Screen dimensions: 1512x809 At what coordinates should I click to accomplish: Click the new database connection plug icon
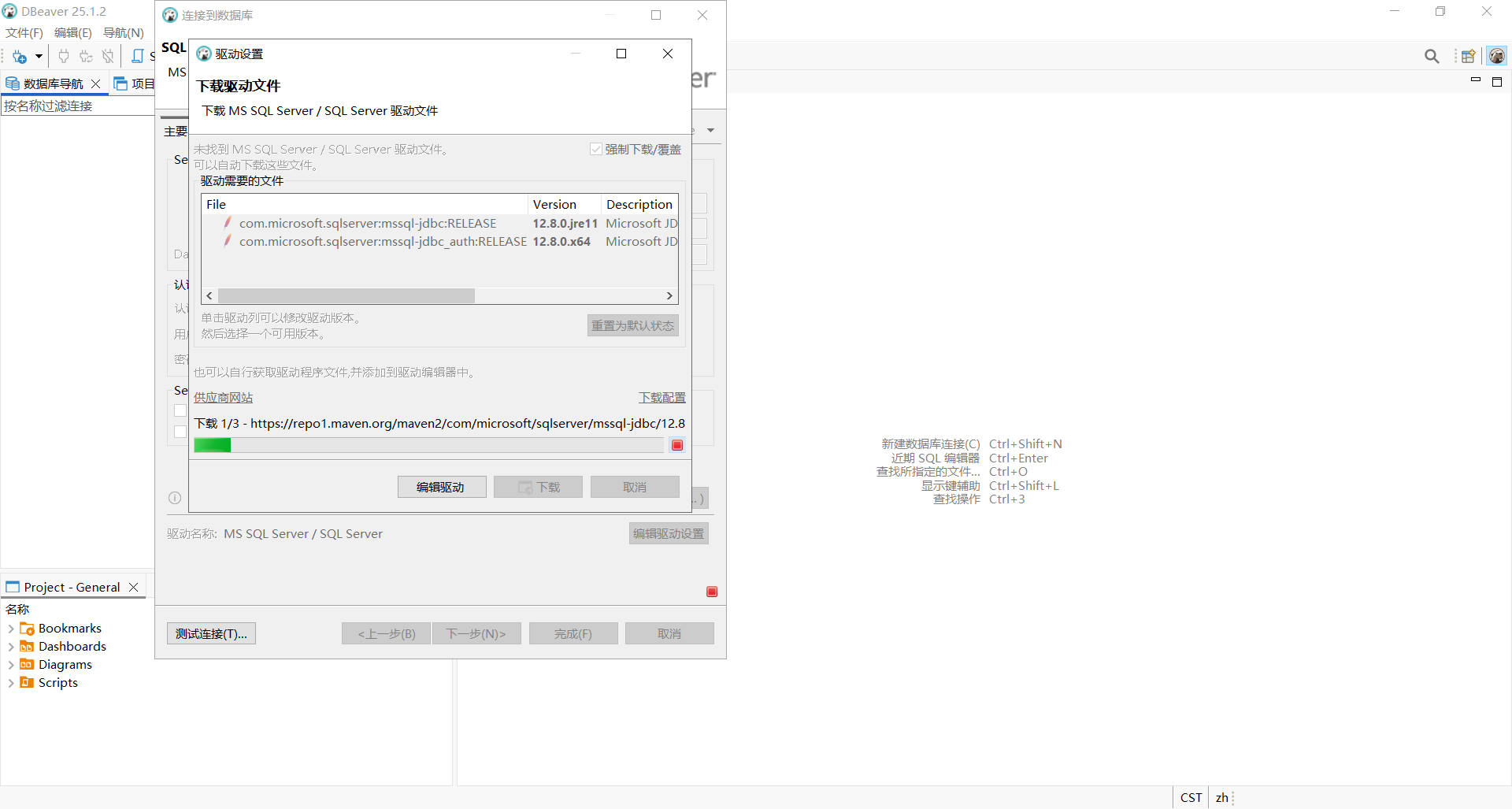click(20, 57)
